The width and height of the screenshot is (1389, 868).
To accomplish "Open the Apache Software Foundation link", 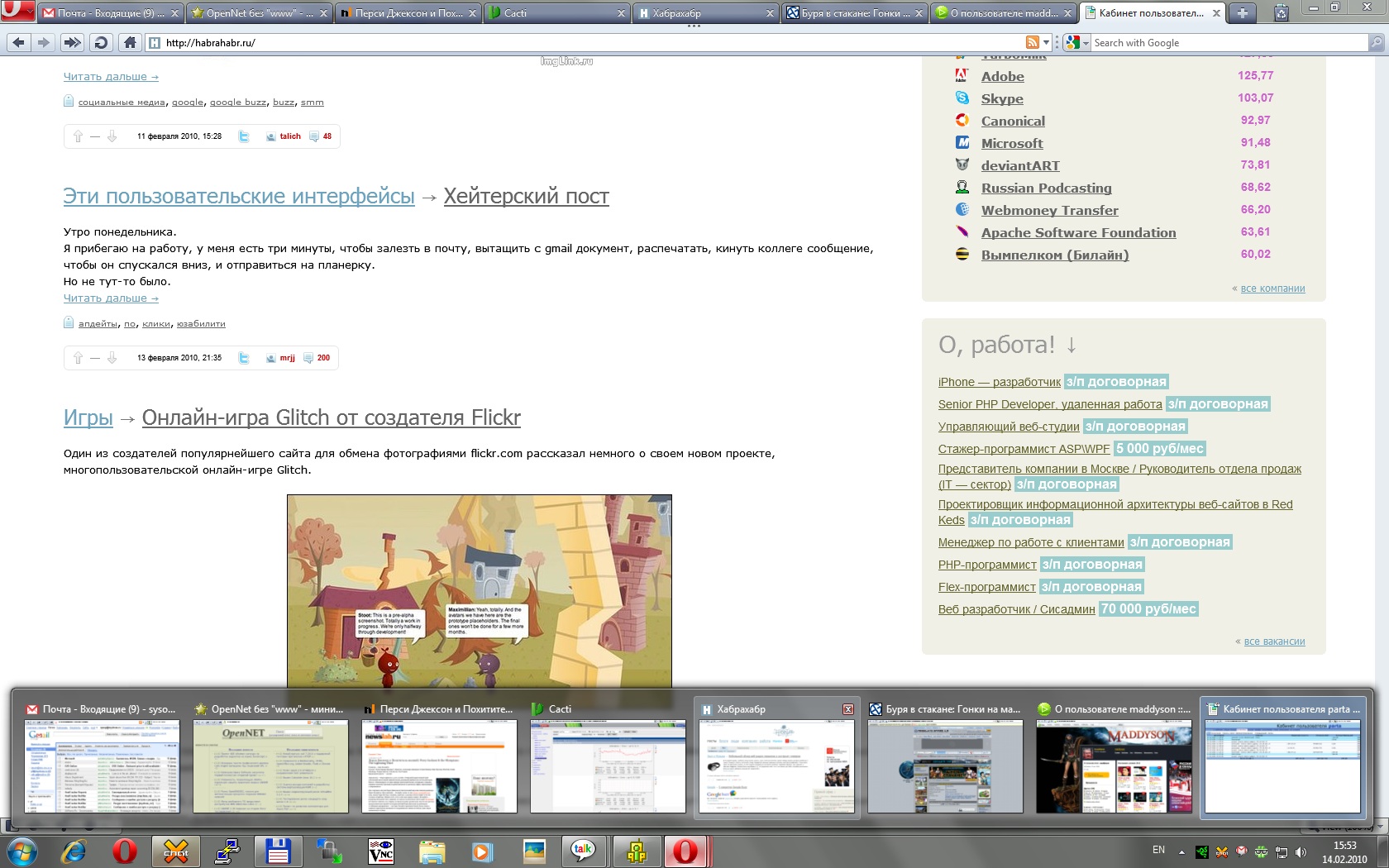I will (x=1078, y=232).
